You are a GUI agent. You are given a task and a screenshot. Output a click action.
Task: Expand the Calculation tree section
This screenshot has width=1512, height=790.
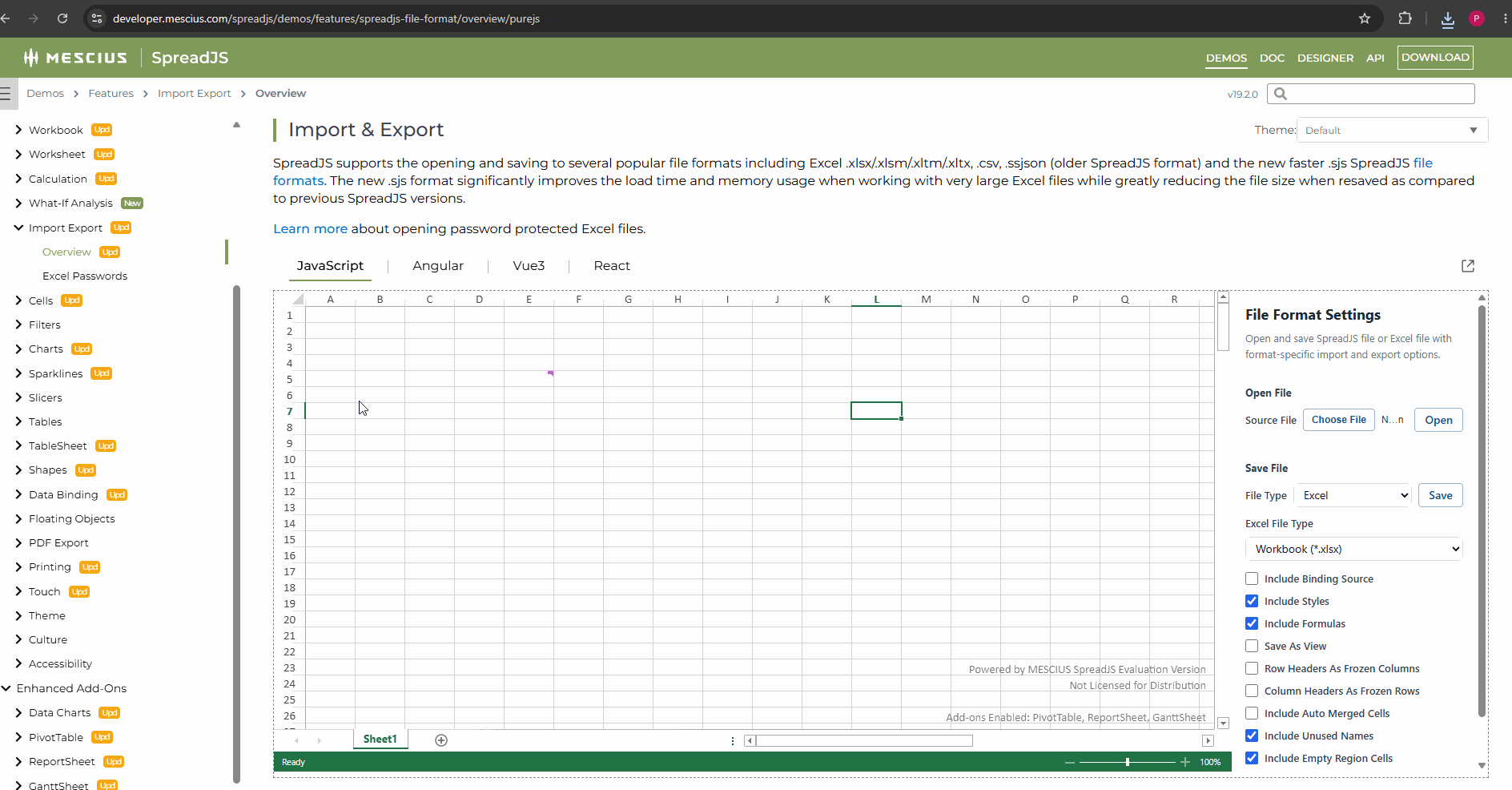(x=18, y=179)
